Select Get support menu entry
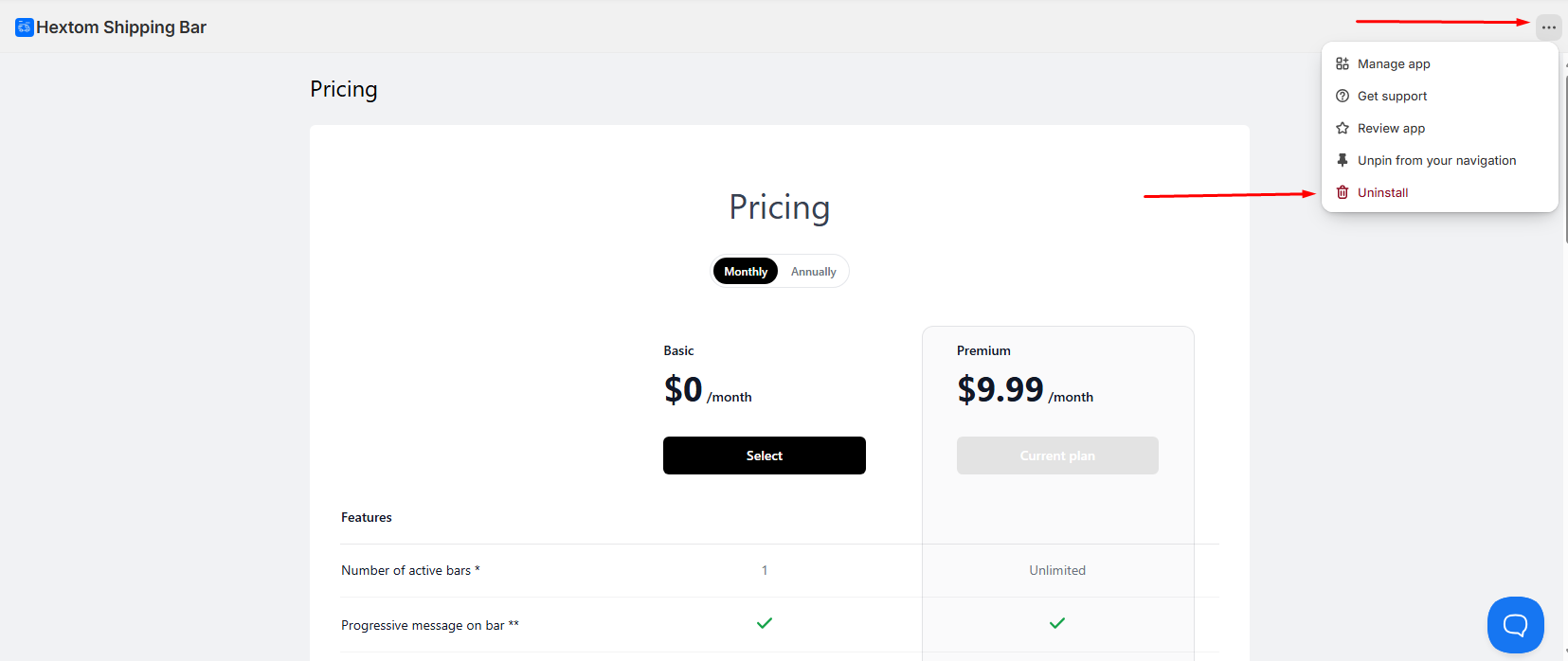The image size is (1568, 661). point(1392,96)
